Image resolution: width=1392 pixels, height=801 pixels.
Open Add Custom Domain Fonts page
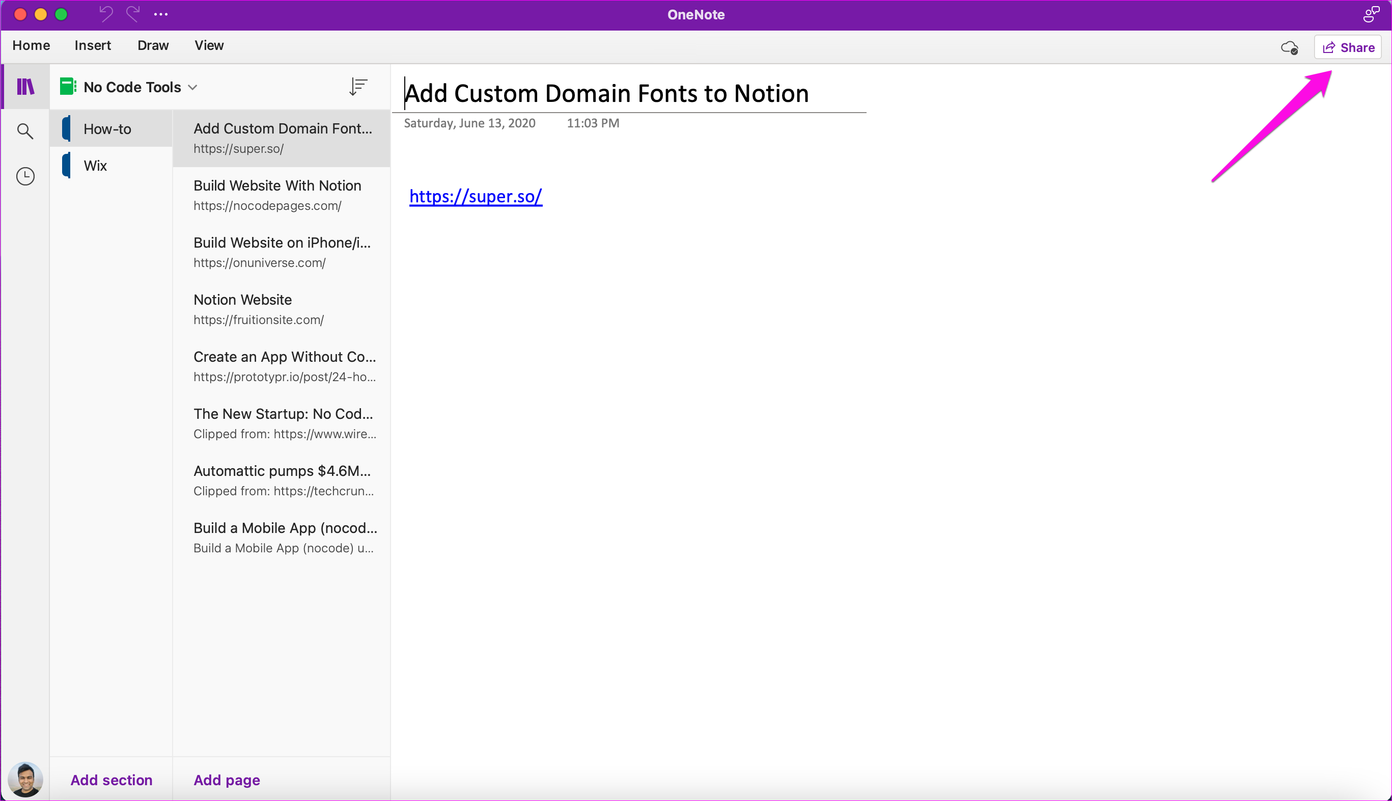tap(282, 138)
